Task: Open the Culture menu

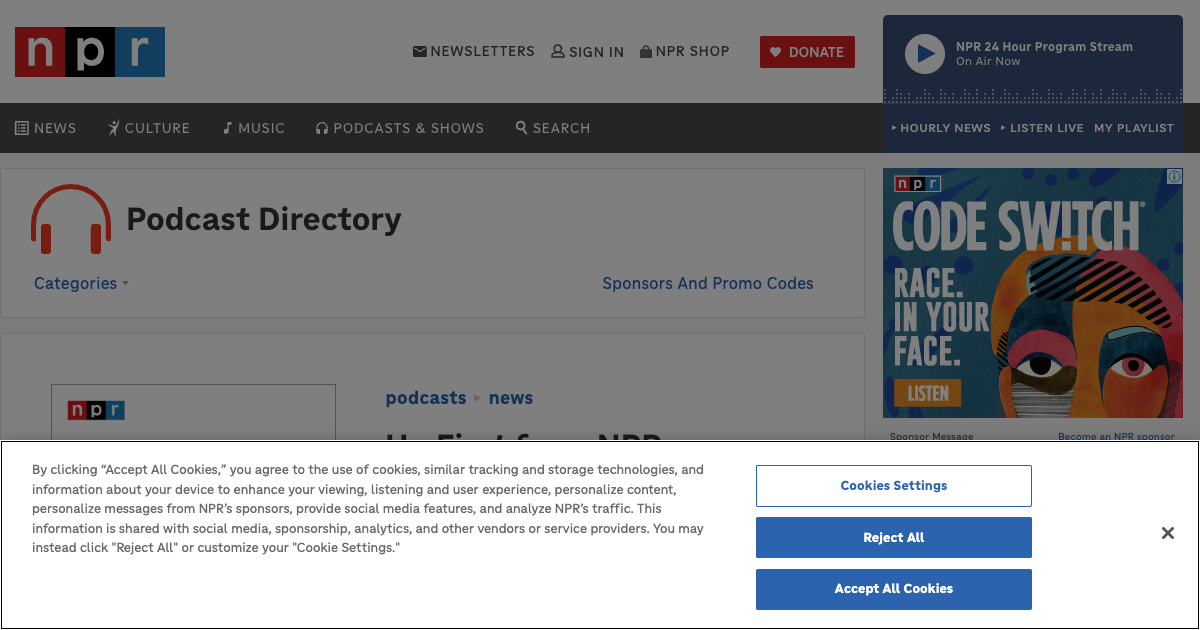Action: pyautogui.click(x=149, y=128)
